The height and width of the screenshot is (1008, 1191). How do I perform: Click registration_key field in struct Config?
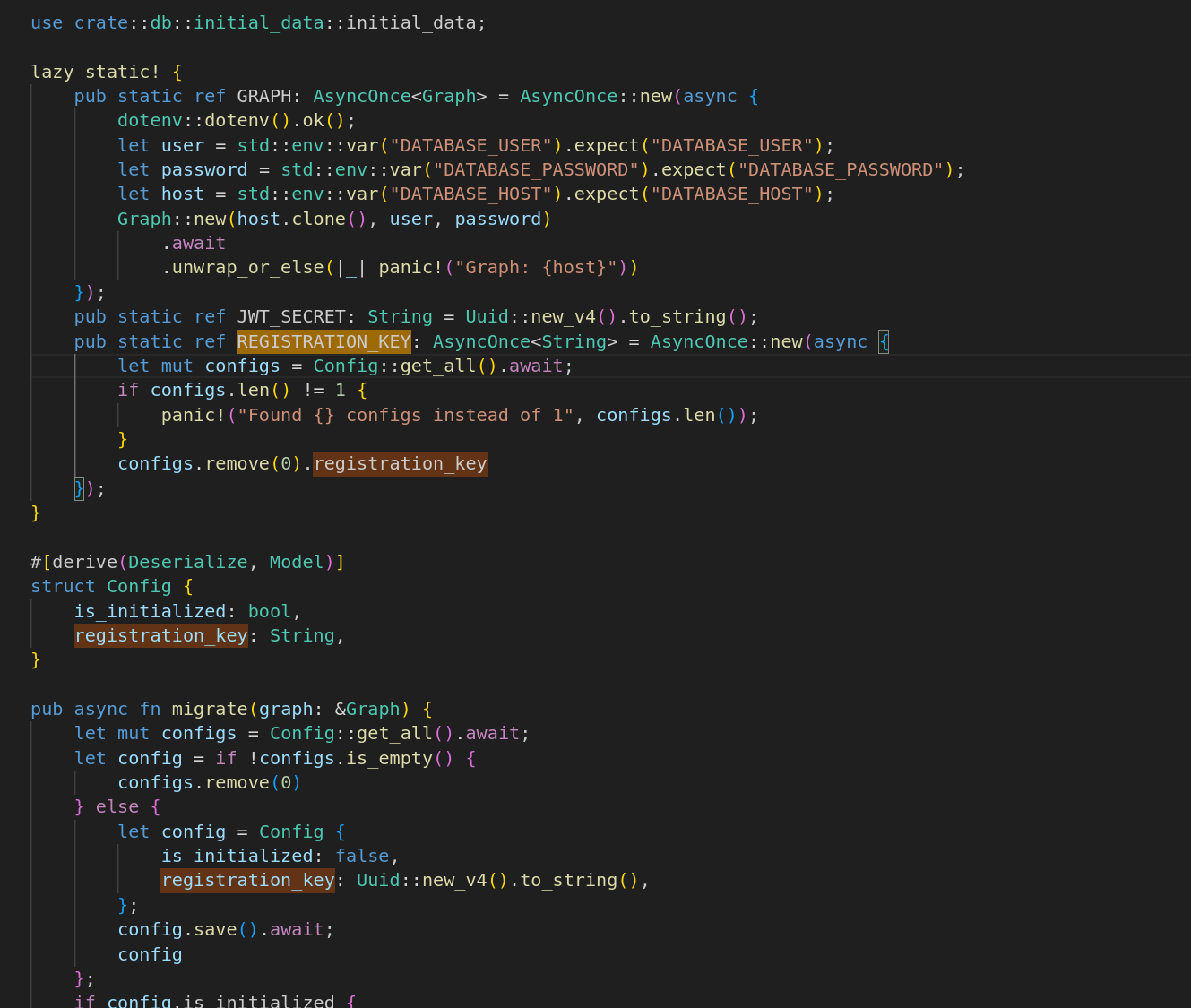[160, 635]
